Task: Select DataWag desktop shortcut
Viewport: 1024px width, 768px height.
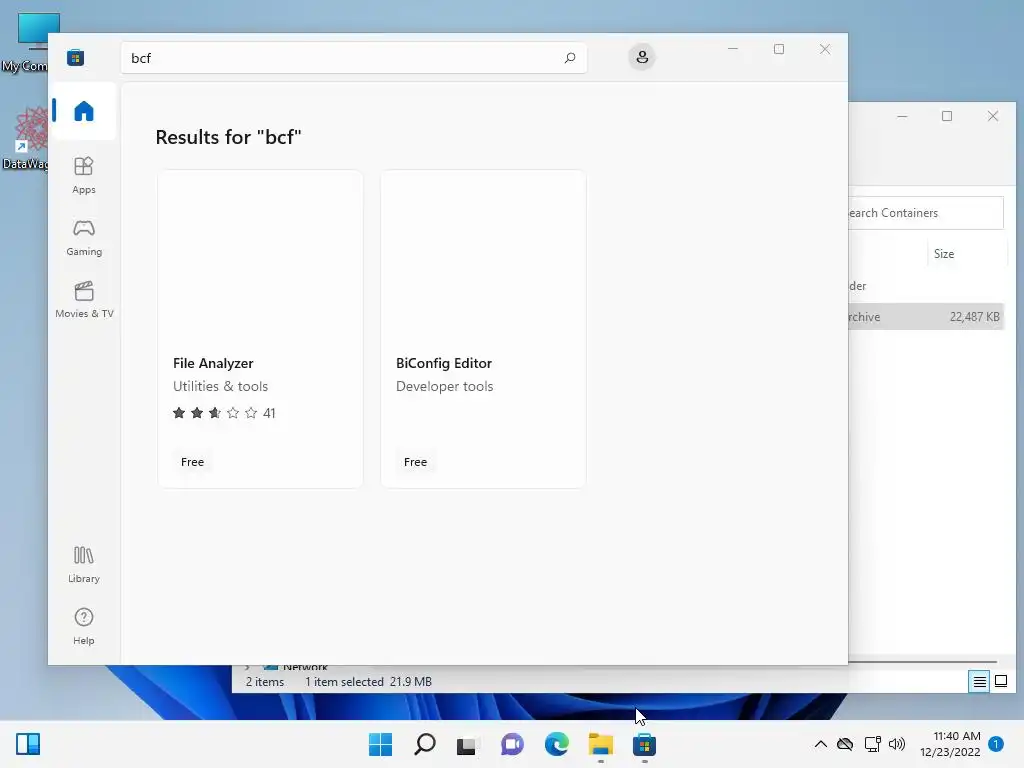Action: pyautogui.click(x=26, y=139)
